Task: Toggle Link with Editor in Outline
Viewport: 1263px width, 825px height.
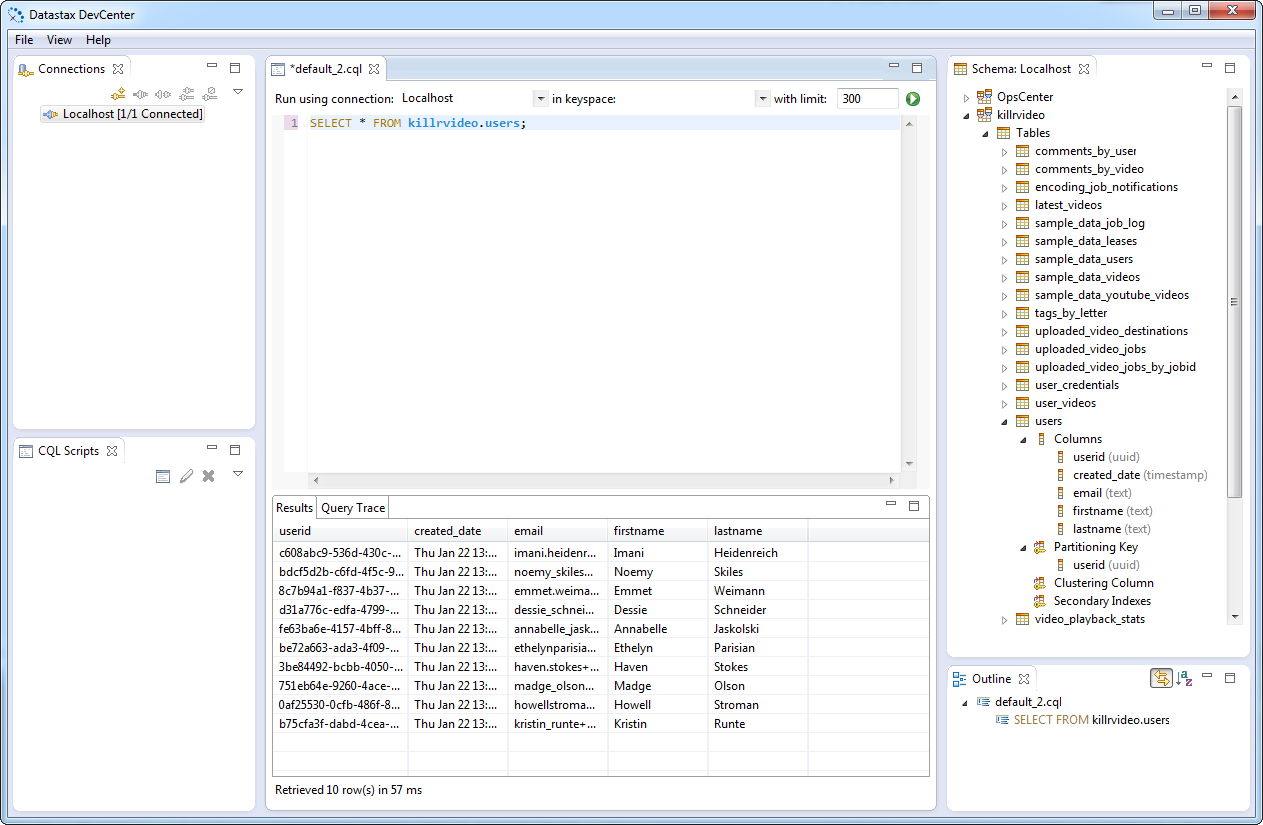Action: coord(1161,678)
